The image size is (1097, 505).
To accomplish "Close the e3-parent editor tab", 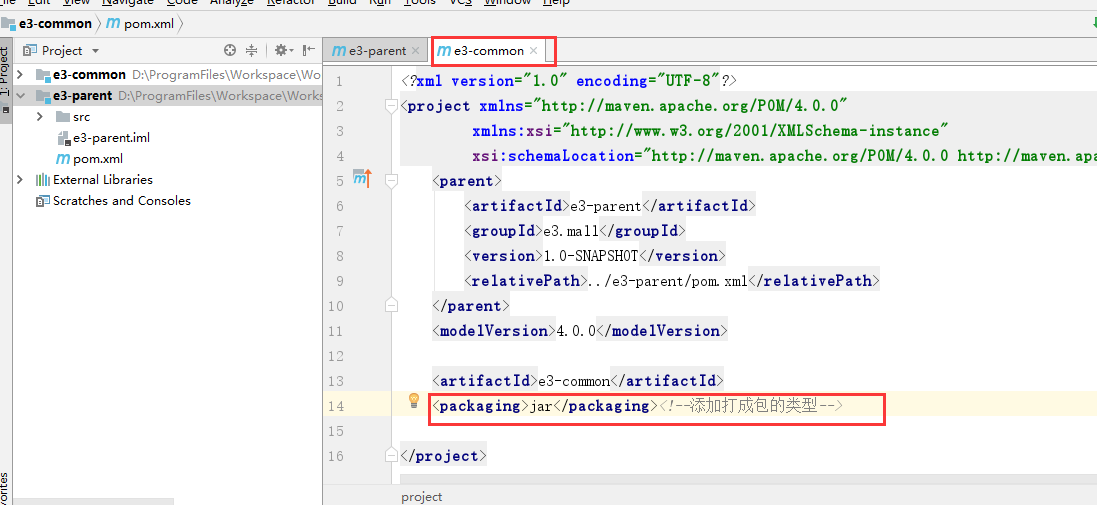I will tap(416, 51).
